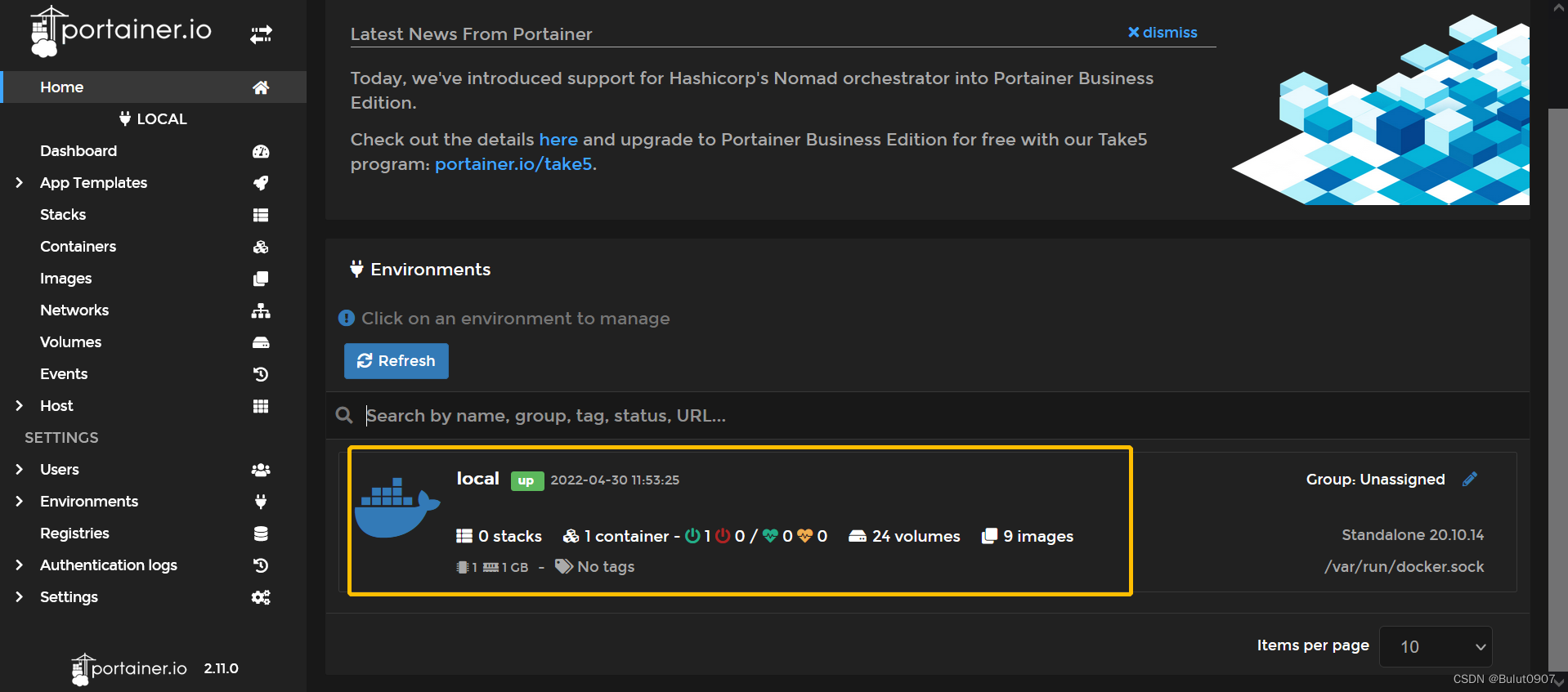Expand the Environments sidebar chevron
This screenshot has height=692, width=1568.
pos(19,501)
